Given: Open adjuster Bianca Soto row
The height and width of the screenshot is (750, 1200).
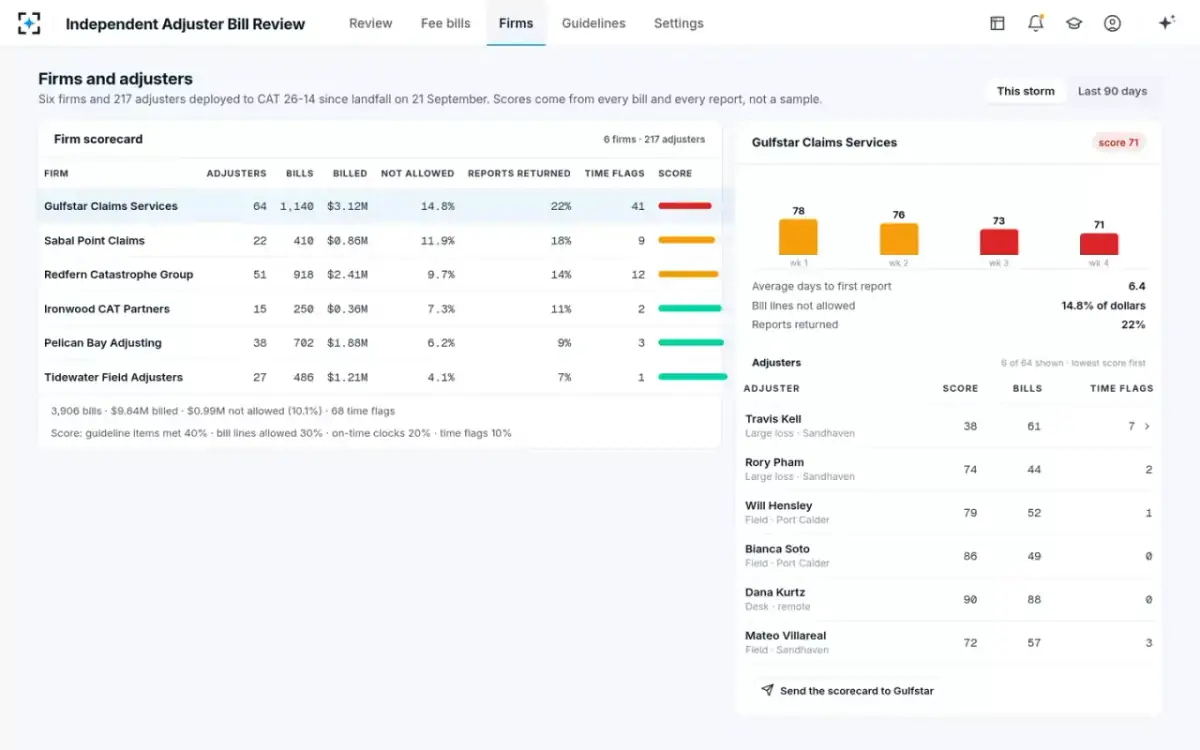Looking at the screenshot, I should coord(949,556).
